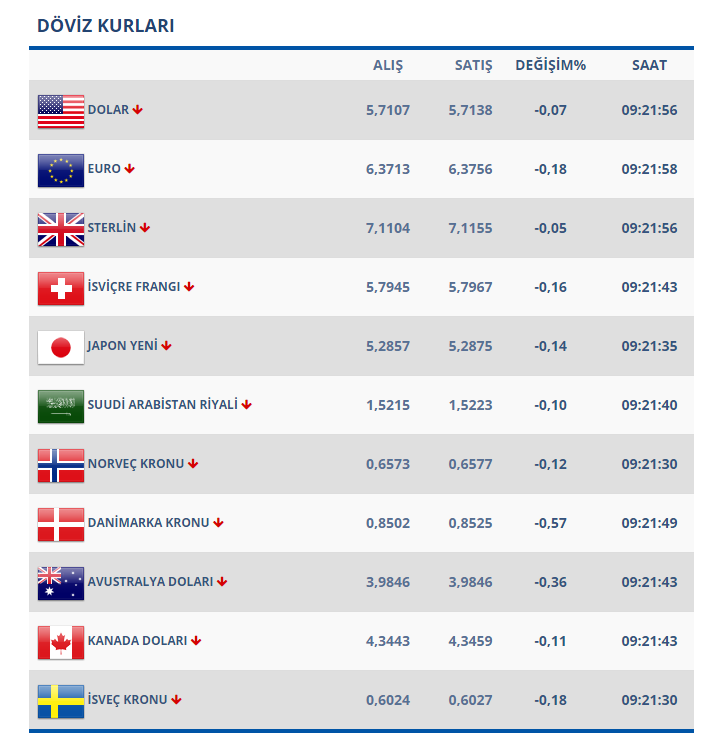This screenshot has height=733, width=701.
Task: Click the United States flag icon
Action: tap(60, 111)
